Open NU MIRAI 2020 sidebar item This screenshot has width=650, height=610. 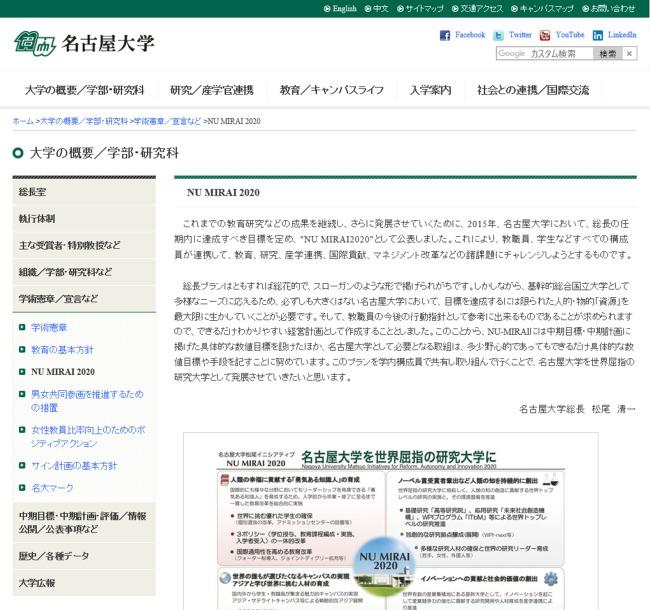[x=63, y=372]
